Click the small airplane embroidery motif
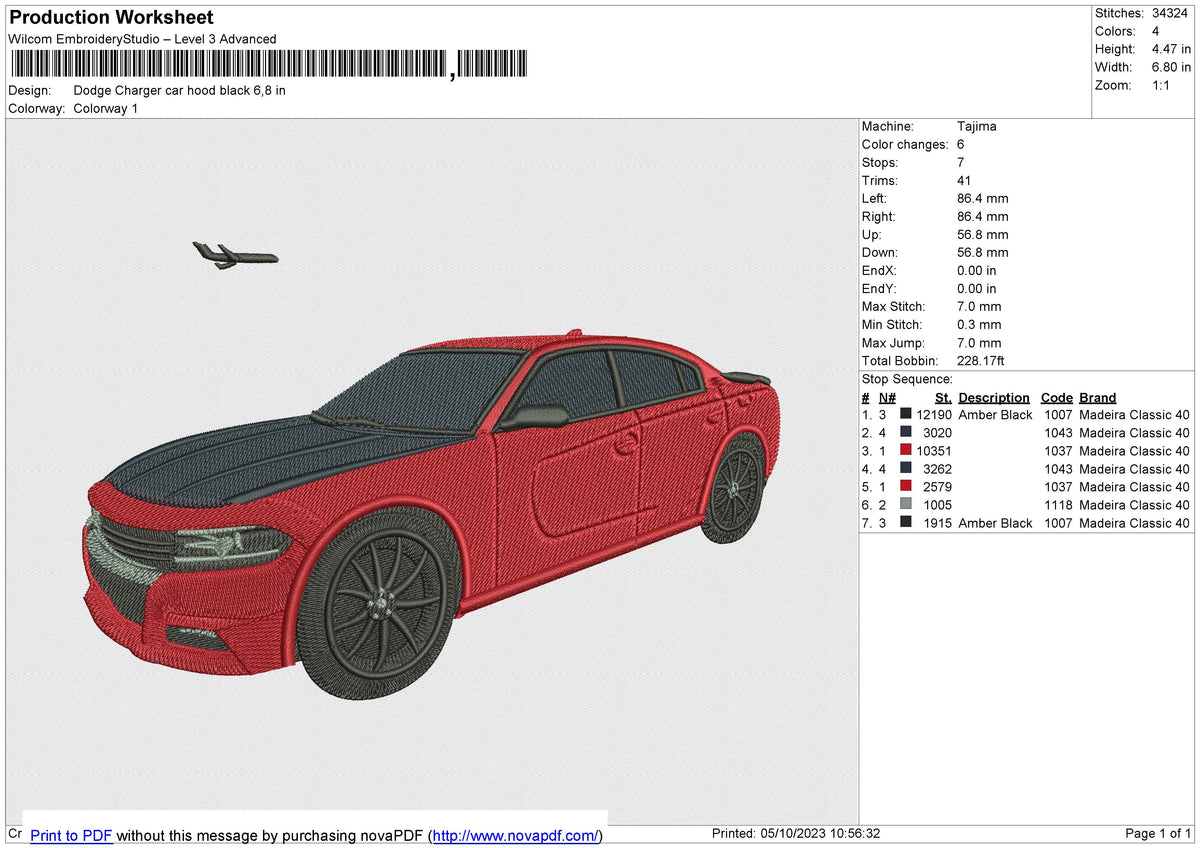The width and height of the screenshot is (1200, 848). coord(235,255)
